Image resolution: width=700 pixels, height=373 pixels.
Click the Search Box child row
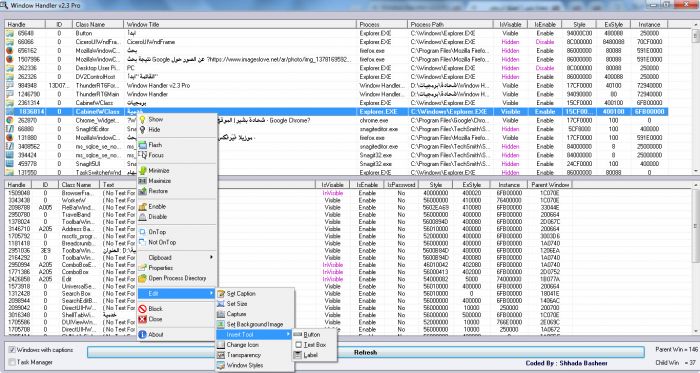[288, 294]
